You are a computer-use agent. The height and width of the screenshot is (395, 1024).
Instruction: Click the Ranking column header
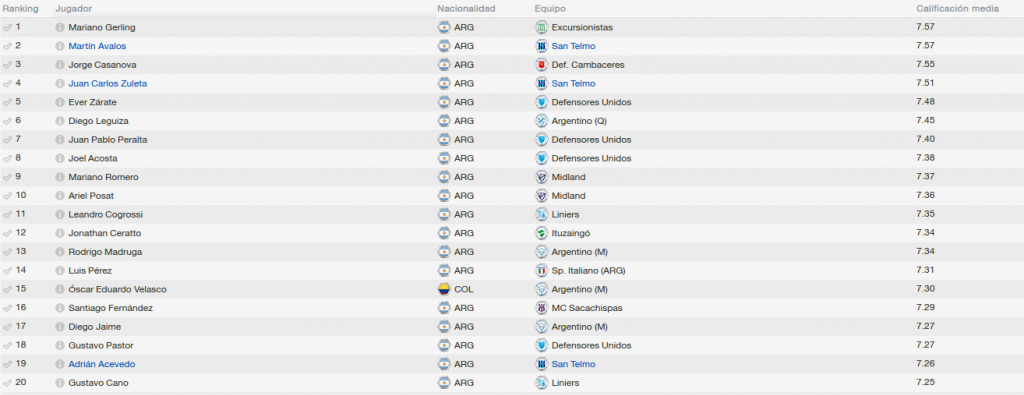click(x=20, y=9)
